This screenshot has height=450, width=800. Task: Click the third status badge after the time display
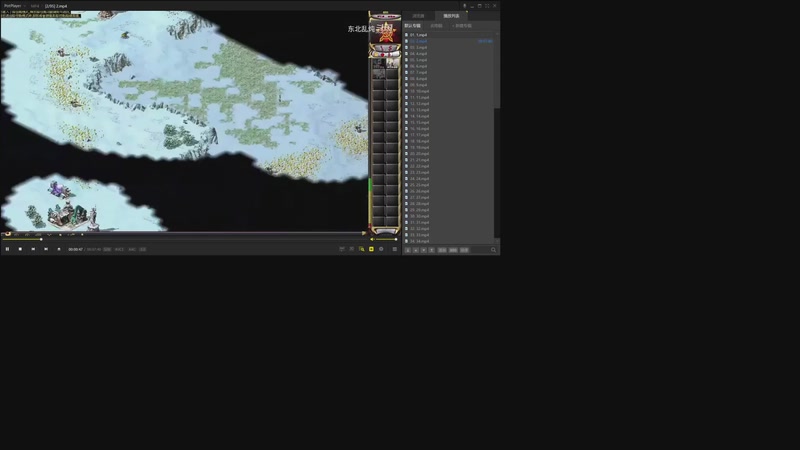click(132, 249)
